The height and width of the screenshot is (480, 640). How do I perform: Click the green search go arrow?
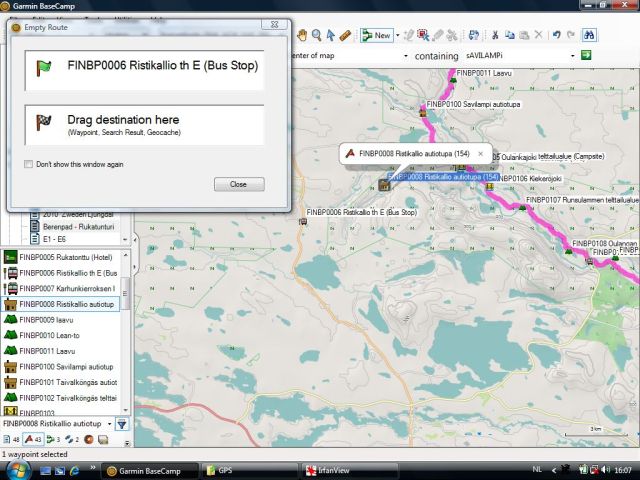coord(587,56)
